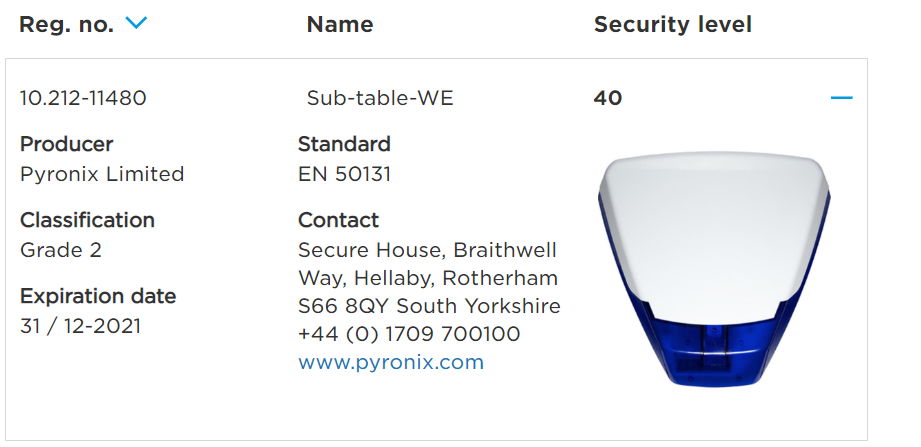
Task: Click the classification value Grade 2
Action: coord(61,250)
